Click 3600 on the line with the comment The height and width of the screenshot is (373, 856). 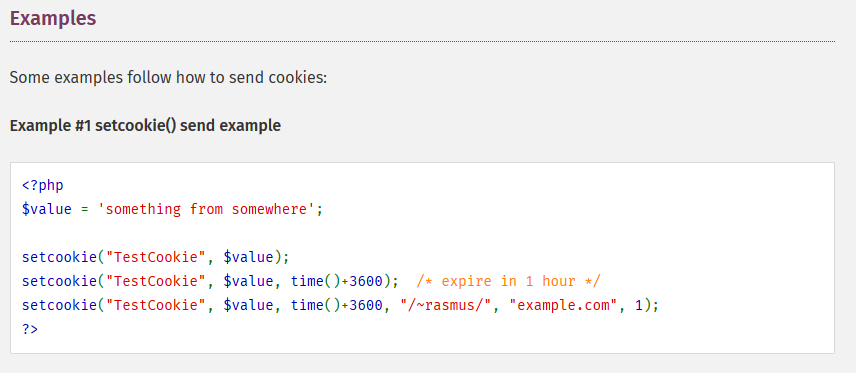point(366,281)
